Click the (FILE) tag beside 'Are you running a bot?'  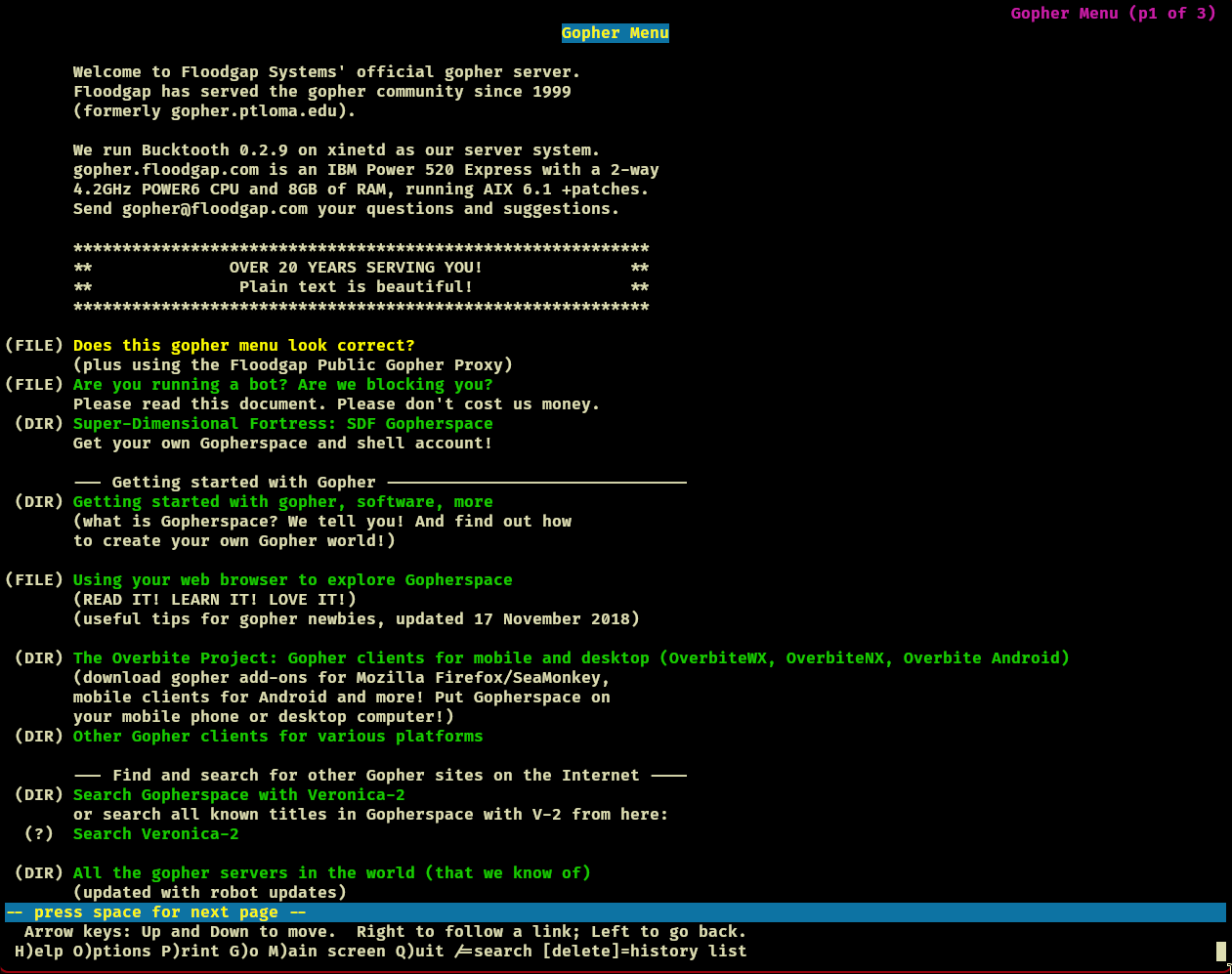point(34,385)
